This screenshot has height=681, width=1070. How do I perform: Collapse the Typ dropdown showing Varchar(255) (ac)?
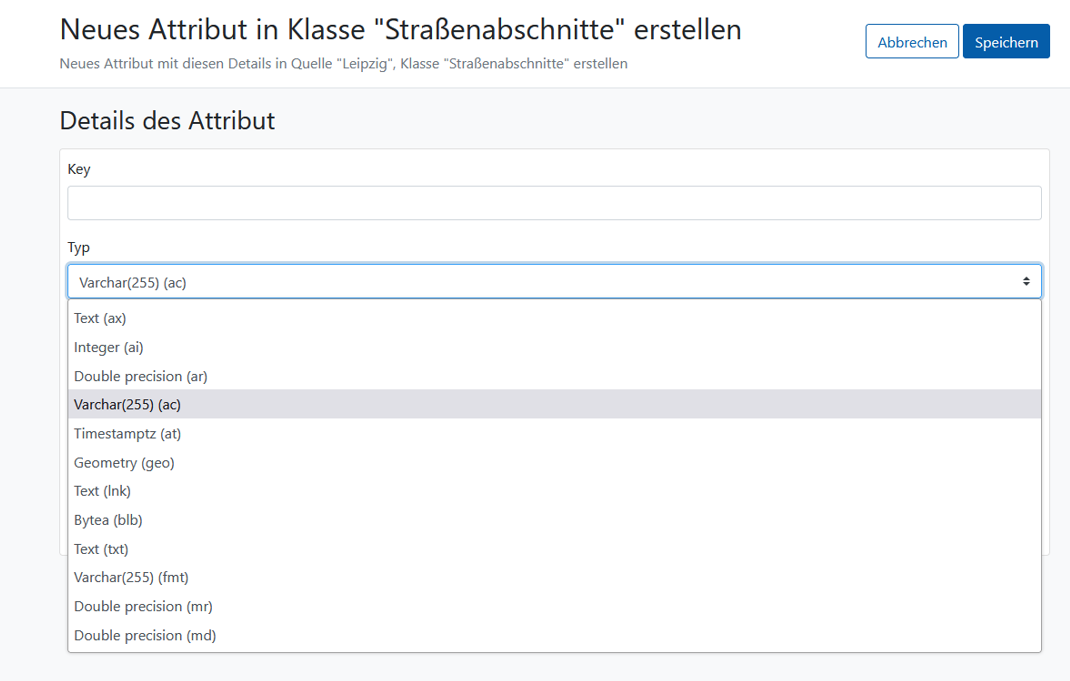point(554,281)
